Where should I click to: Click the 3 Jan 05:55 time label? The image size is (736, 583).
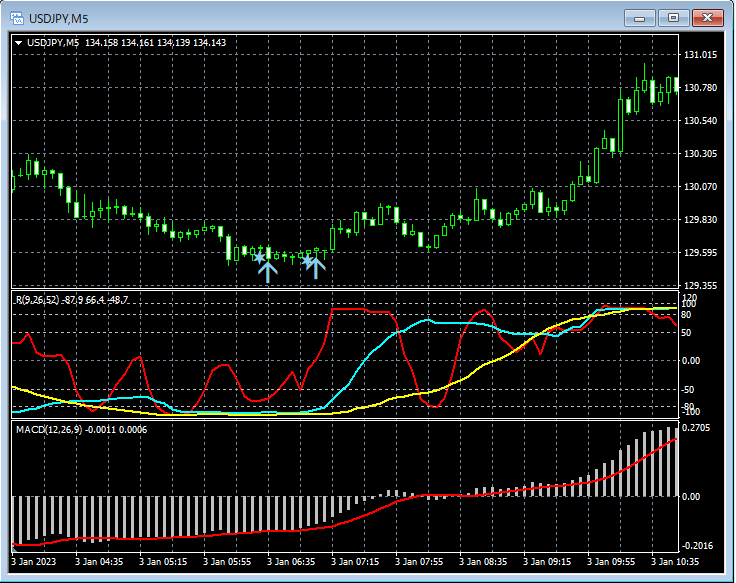click(227, 561)
